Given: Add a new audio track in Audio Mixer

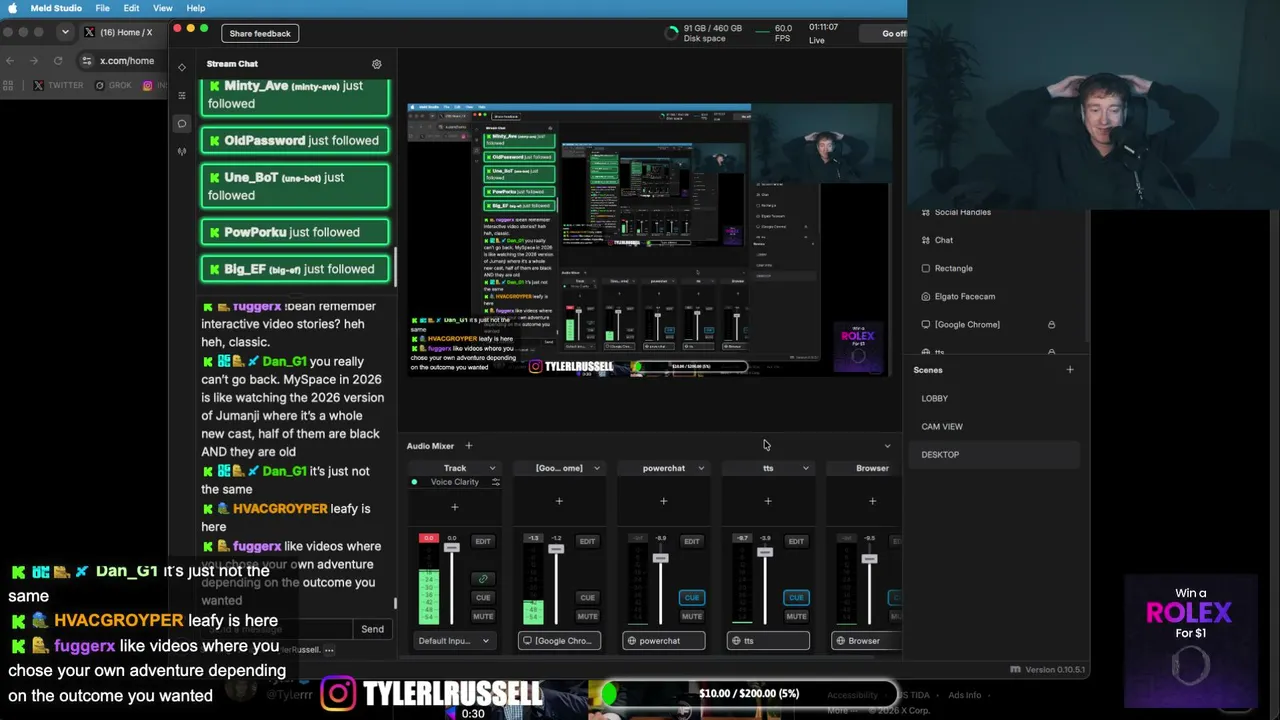Looking at the screenshot, I should coord(468,446).
